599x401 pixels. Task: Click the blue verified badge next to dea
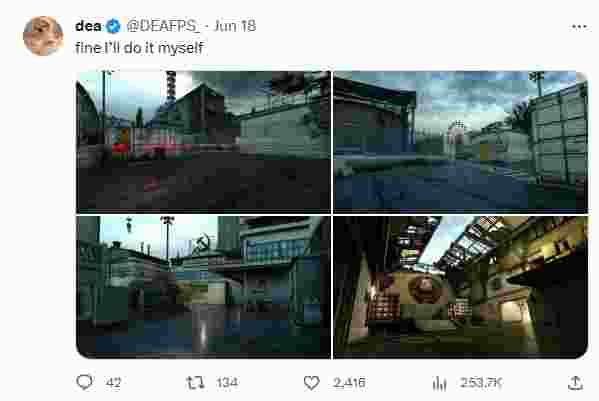113,26
